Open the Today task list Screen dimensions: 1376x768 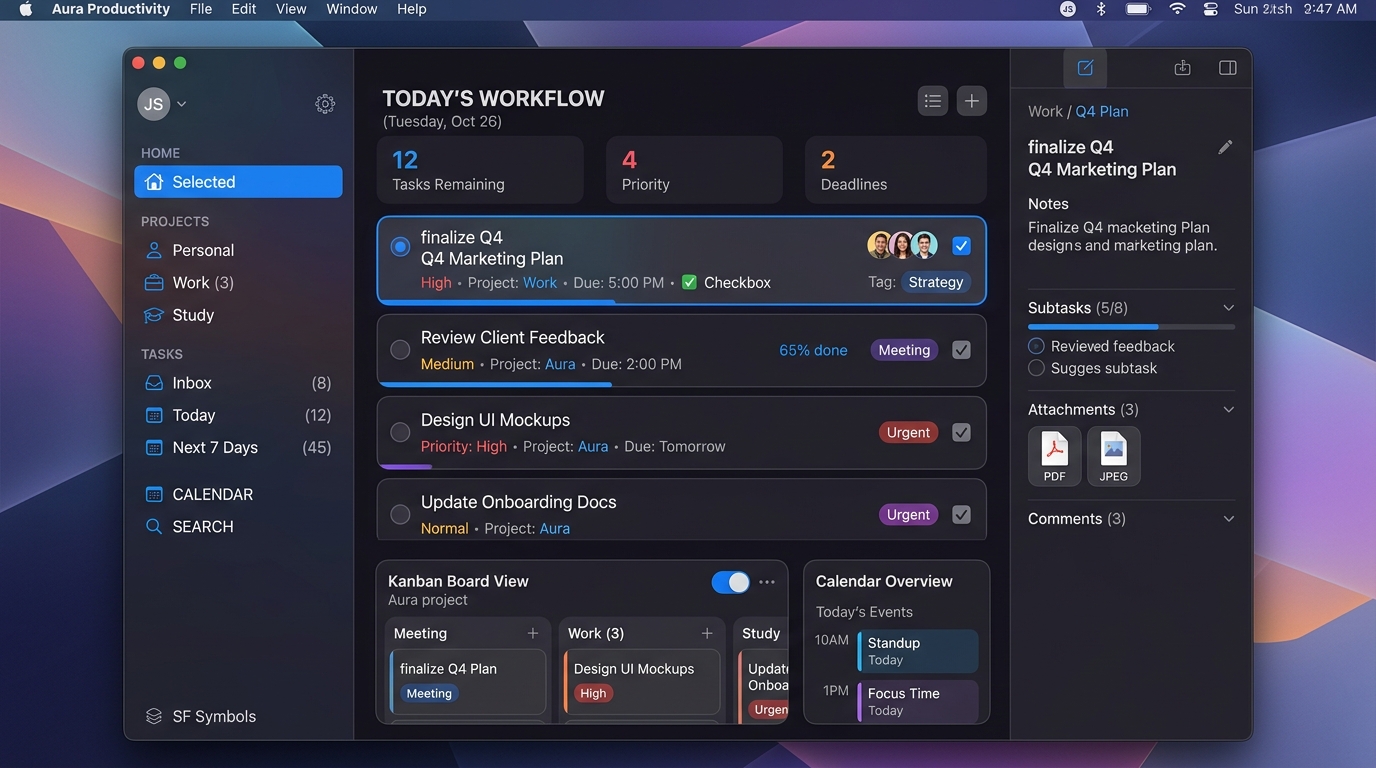click(238, 415)
